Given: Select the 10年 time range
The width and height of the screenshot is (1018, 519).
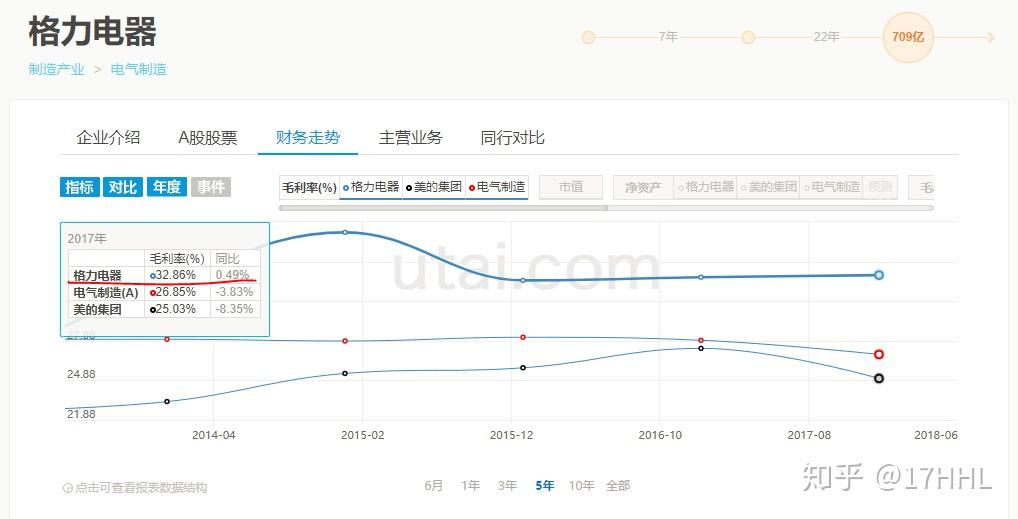Looking at the screenshot, I should pyautogui.click(x=581, y=485).
